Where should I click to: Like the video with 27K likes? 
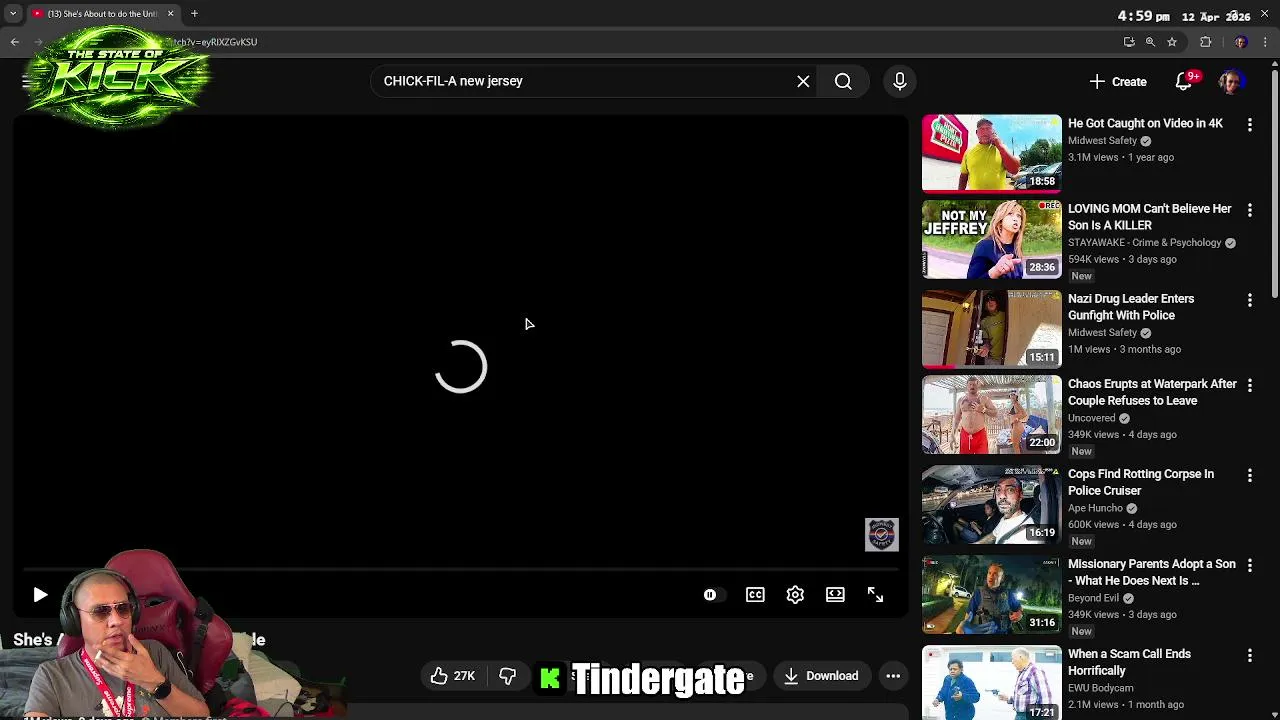click(x=453, y=676)
